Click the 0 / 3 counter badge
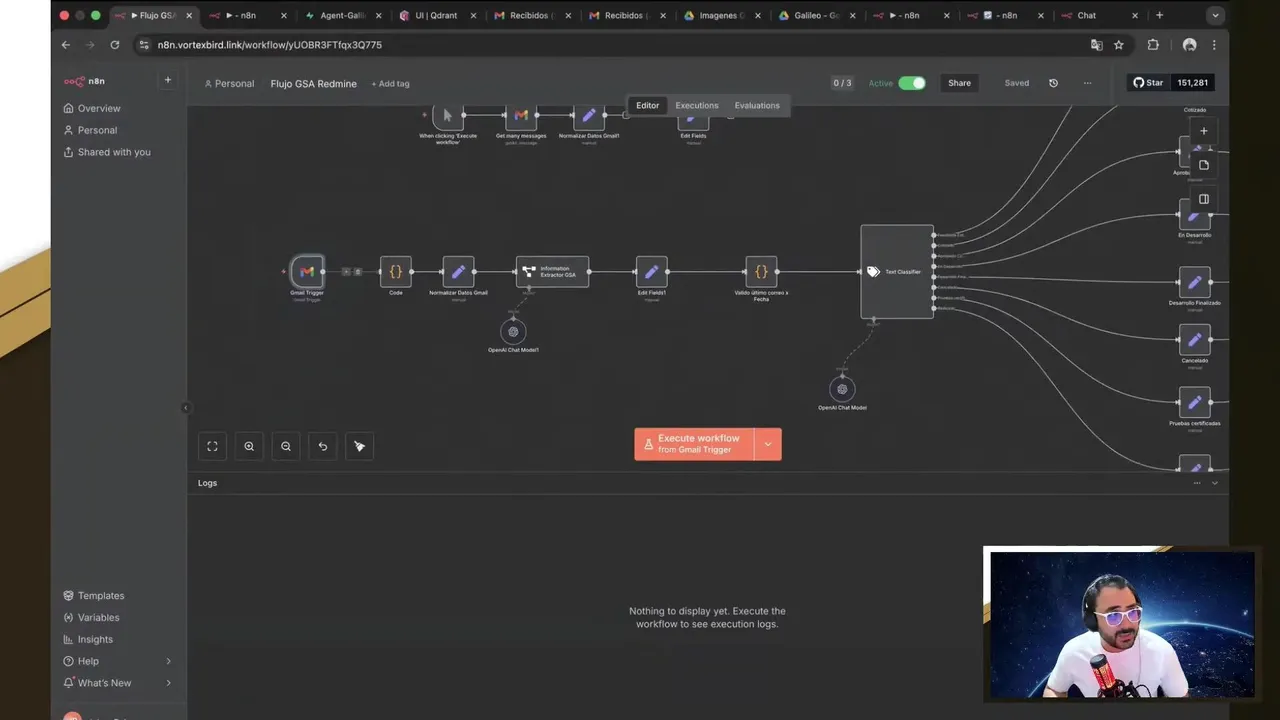 [x=842, y=83]
